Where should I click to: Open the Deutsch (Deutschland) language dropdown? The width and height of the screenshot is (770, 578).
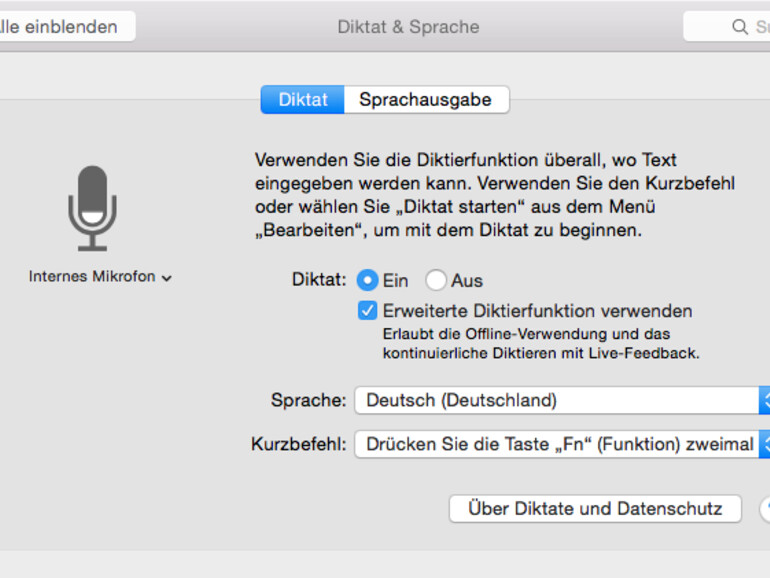tap(555, 400)
